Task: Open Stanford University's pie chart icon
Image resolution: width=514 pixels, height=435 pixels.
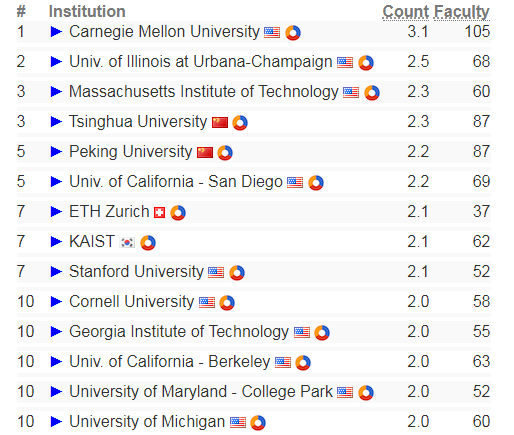Action: click(237, 273)
